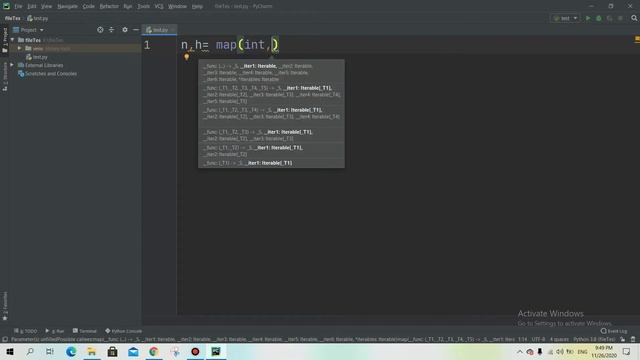Image resolution: width=640 pixels, height=360 pixels.
Task: Start debugging with the green bug icon
Action: [x=599, y=18]
